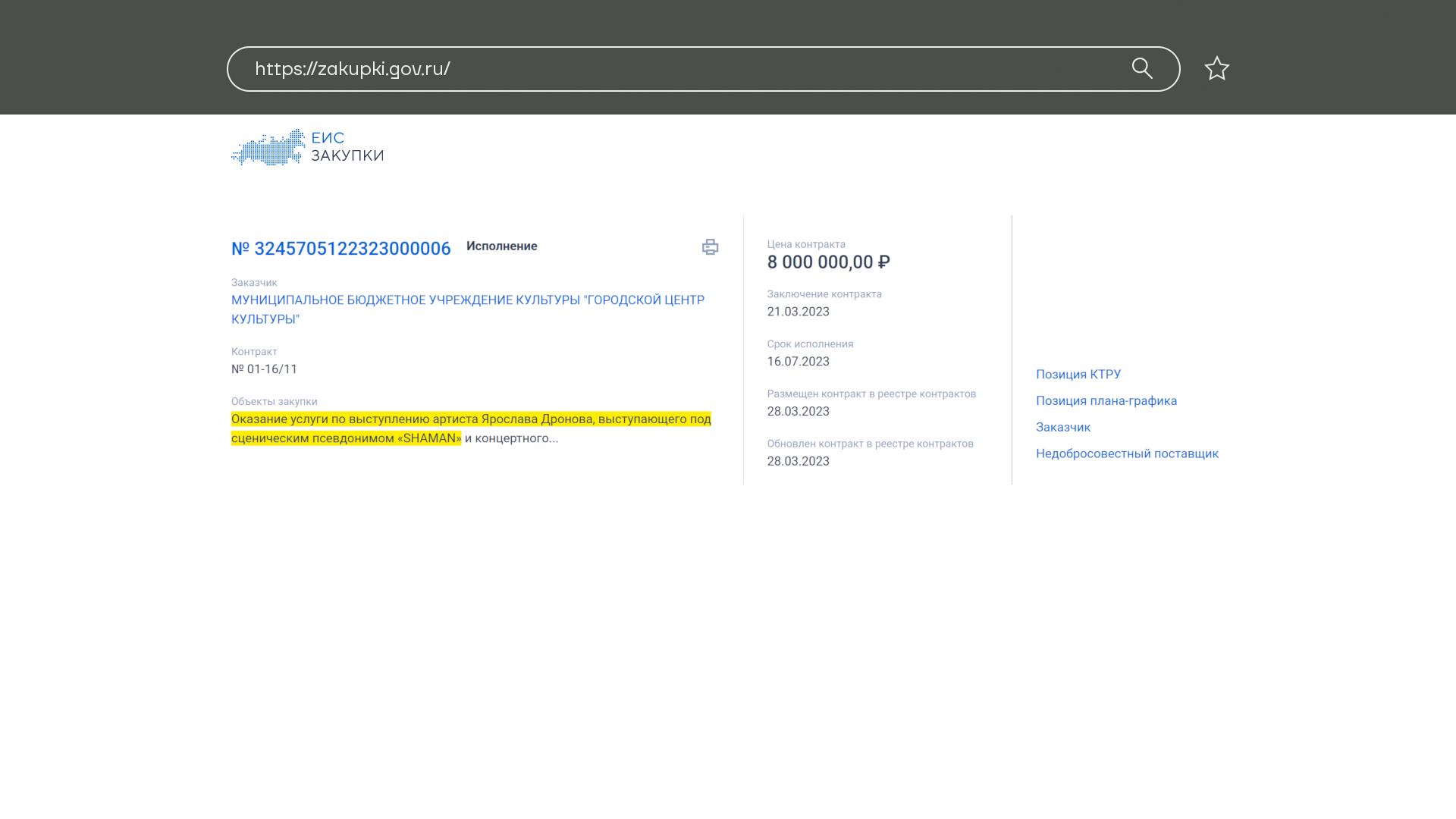Open the Недобросовестный поставщик link
Viewport: 1456px width, 819px height.
(x=1126, y=453)
